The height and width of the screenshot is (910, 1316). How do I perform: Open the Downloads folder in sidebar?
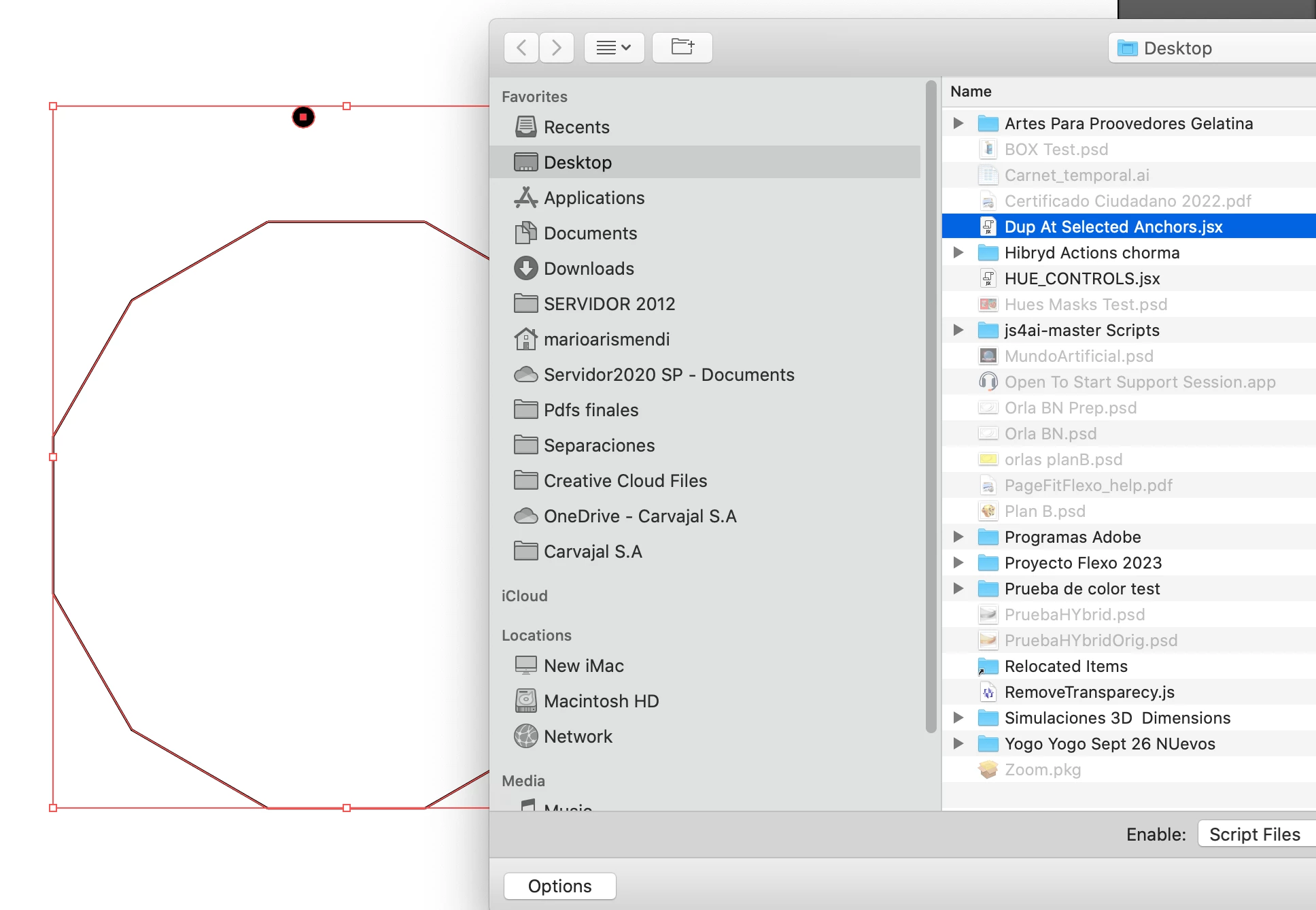(588, 269)
